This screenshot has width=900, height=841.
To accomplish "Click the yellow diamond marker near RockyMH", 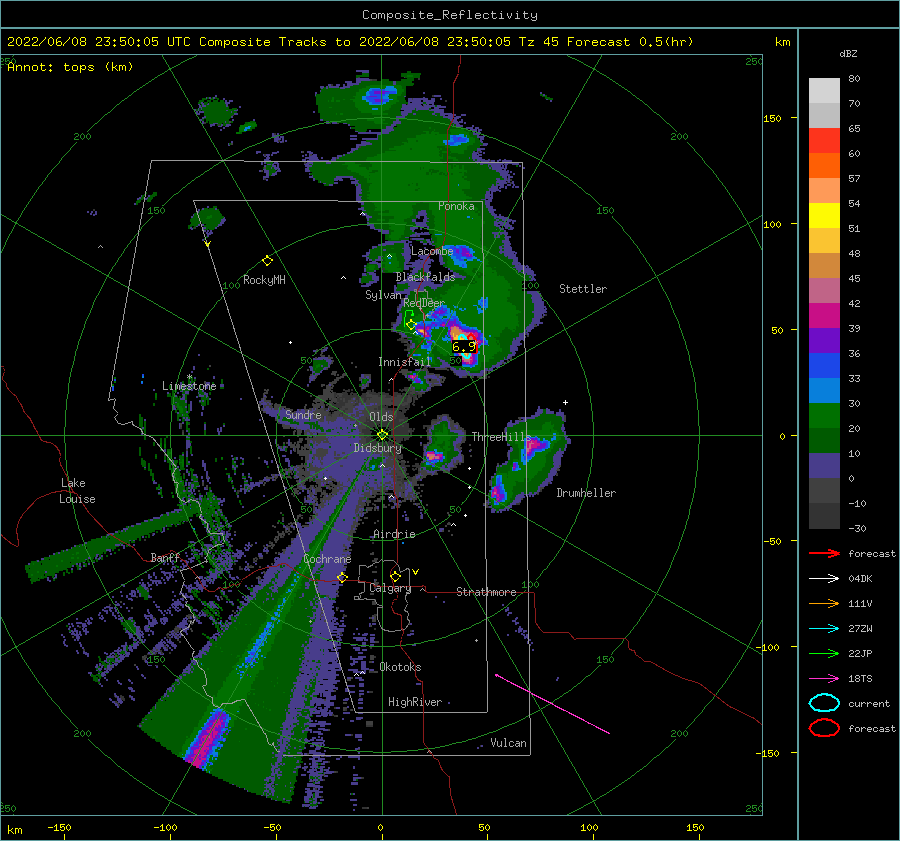I will [x=267, y=261].
